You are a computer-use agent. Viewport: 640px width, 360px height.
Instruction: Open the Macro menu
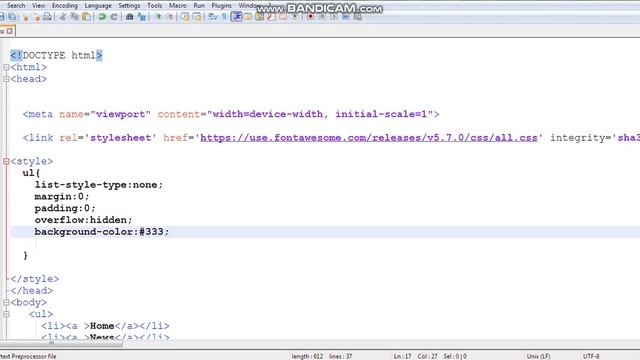[x=178, y=5]
